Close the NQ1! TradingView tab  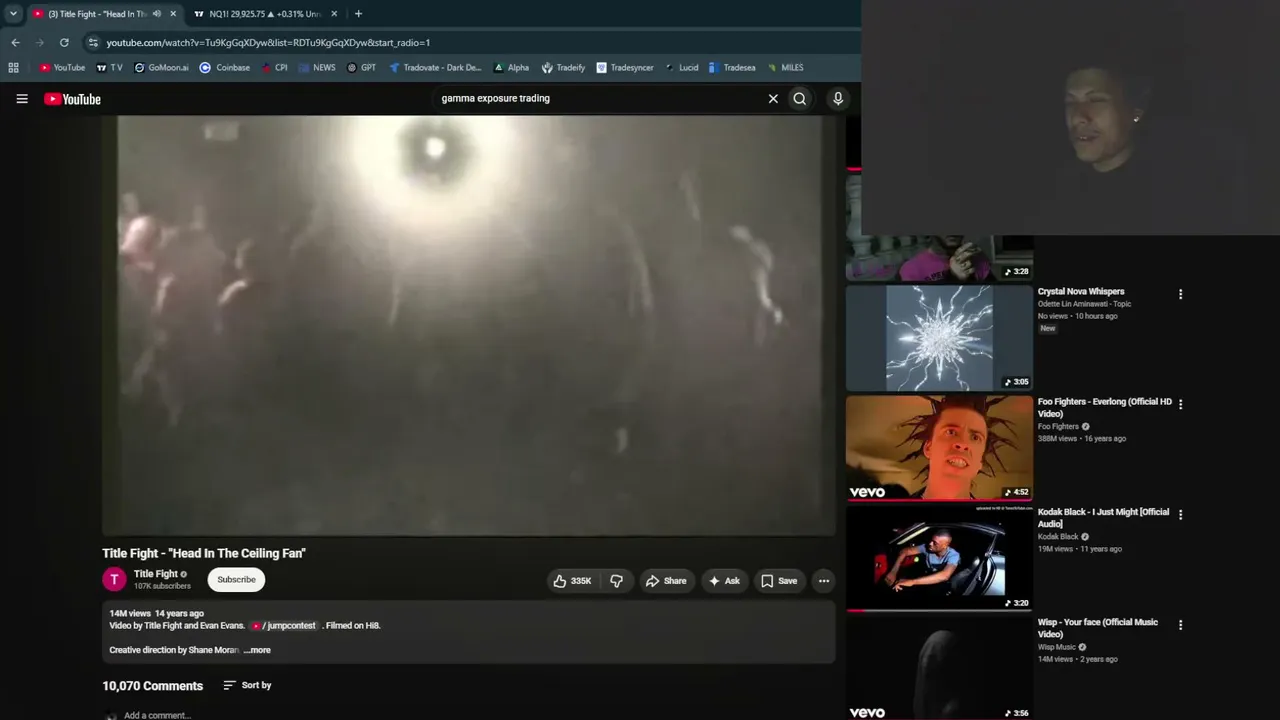[x=334, y=14]
